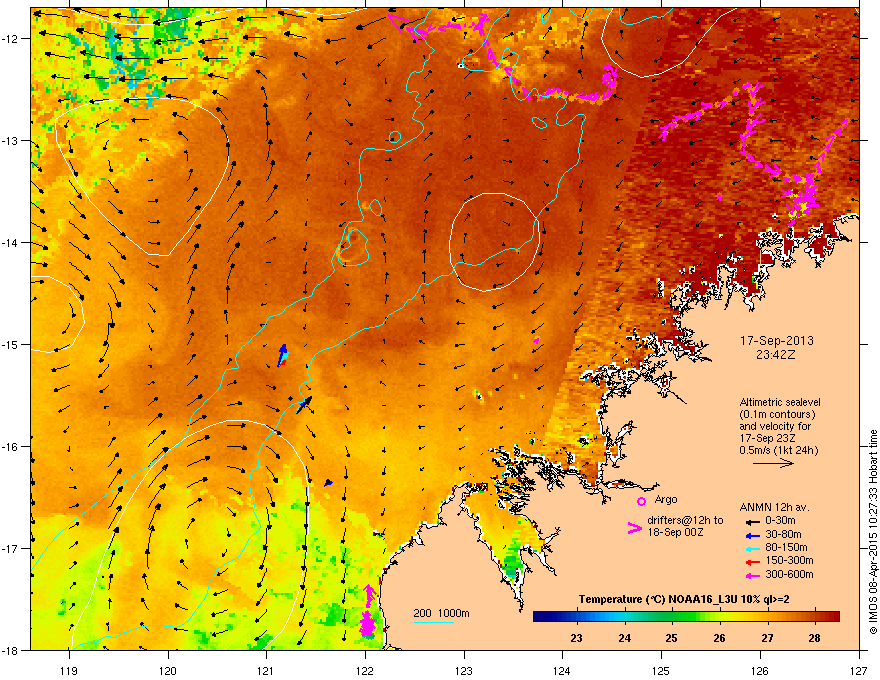This screenshot has width=880, height=680.
Task: Click the color bar tick label '24'
Action: pos(624,638)
